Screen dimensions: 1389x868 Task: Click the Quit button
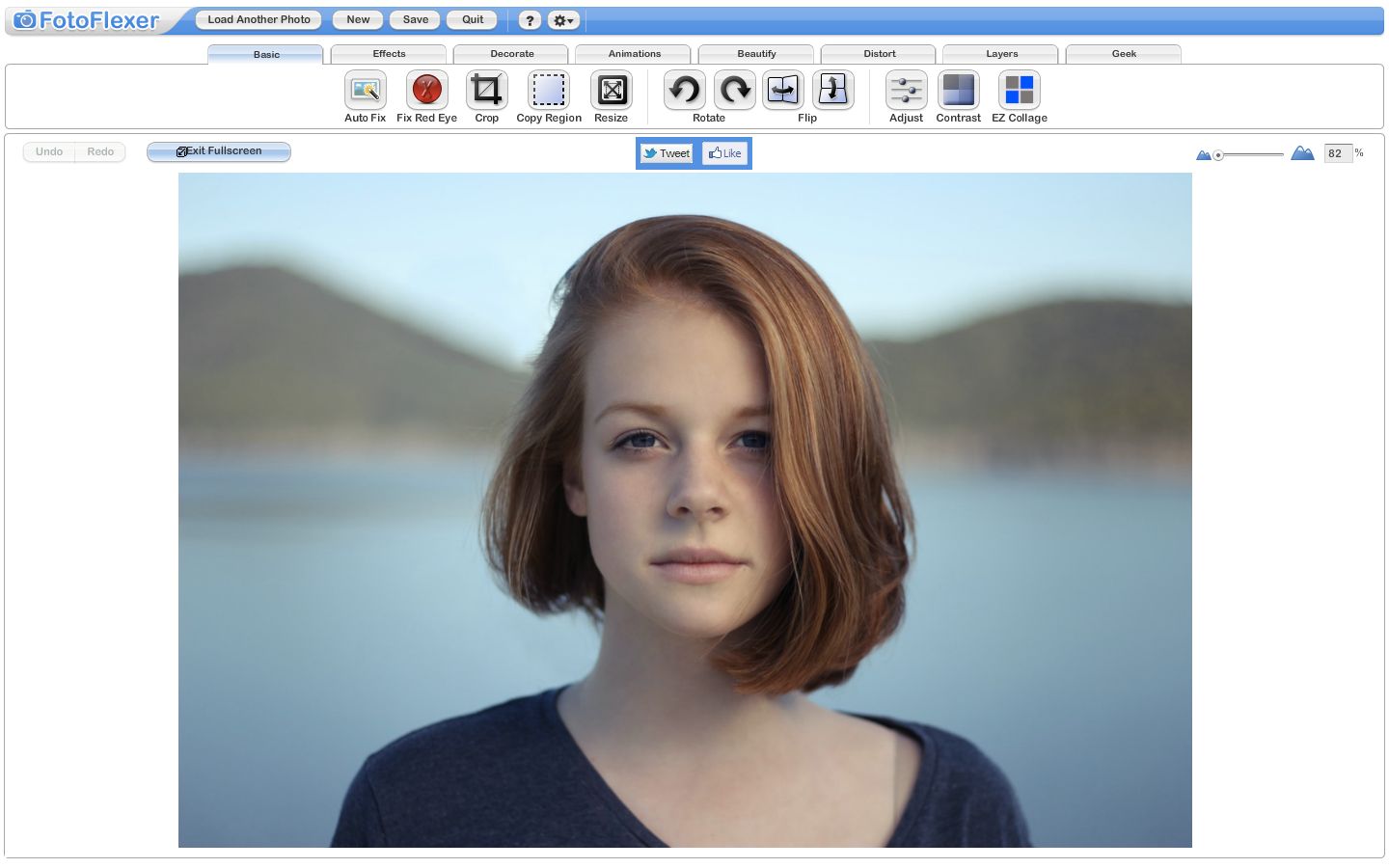(x=473, y=19)
